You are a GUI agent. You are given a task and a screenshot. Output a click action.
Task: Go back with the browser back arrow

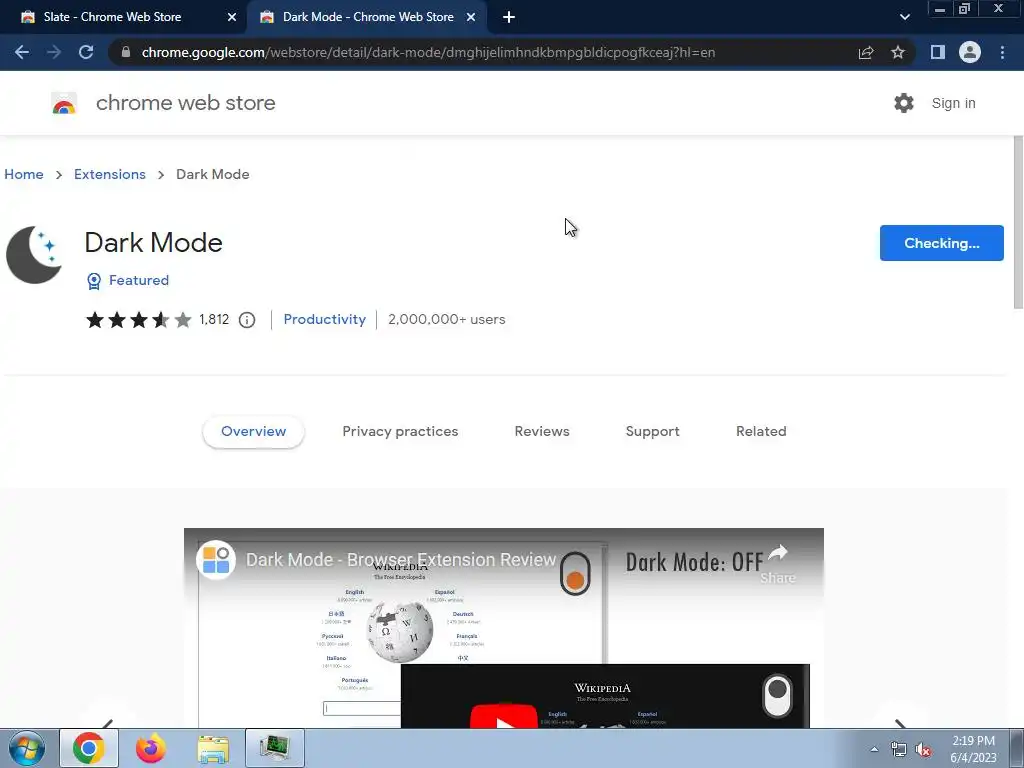22,52
